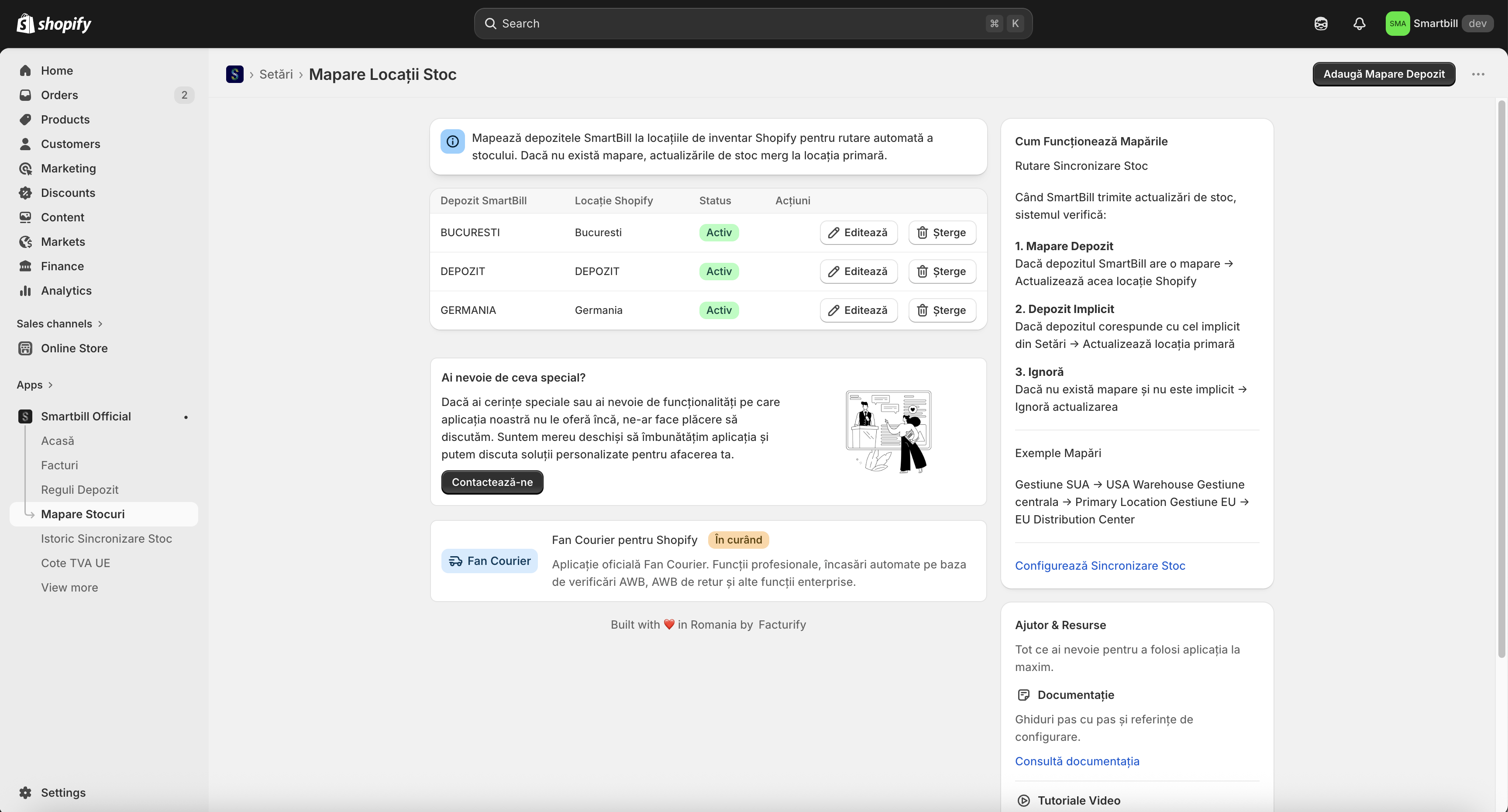The height and width of the screenshot is (812, 1508).
Task: Click the Depozit SmartBill column header
Action: click(x=484, y=201)
